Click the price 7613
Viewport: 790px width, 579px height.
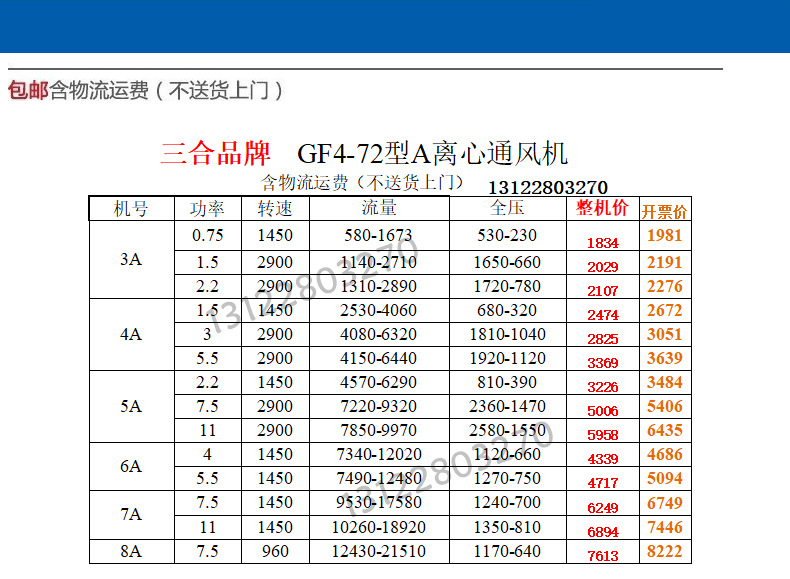click(x=603, y=556)
